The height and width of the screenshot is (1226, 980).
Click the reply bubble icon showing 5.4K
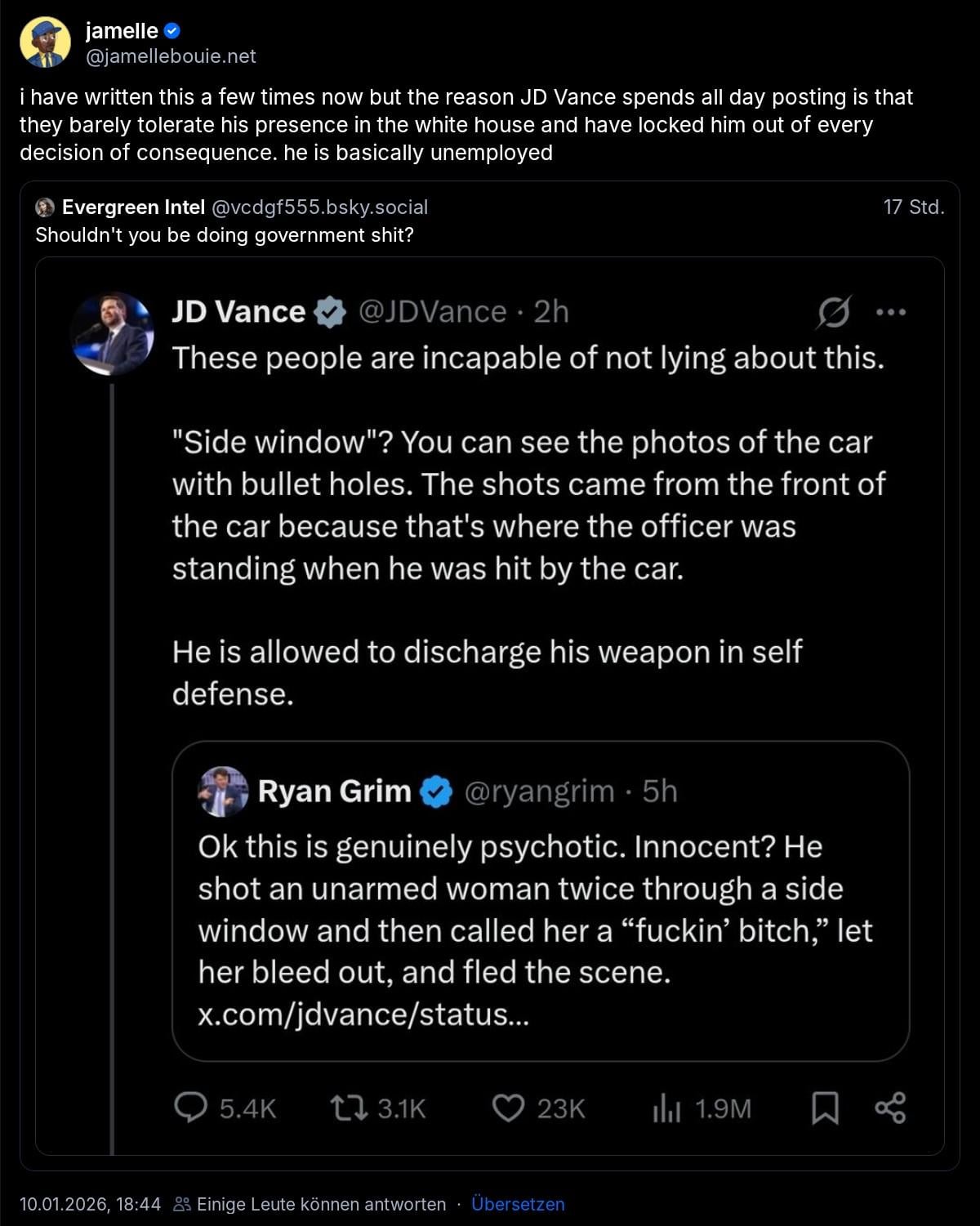point(191,1108)
